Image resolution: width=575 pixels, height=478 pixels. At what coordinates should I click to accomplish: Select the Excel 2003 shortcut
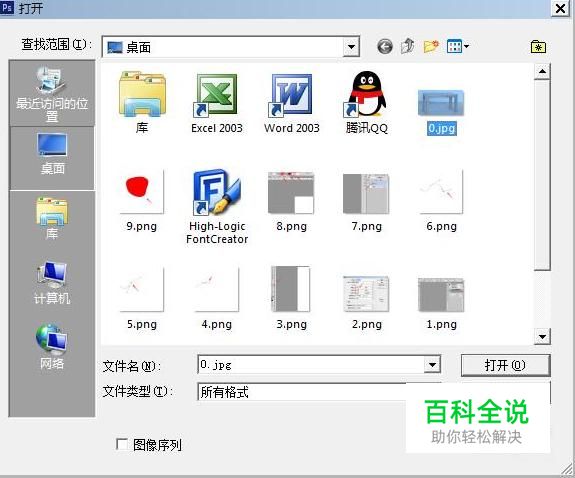[x=217, y=103]
